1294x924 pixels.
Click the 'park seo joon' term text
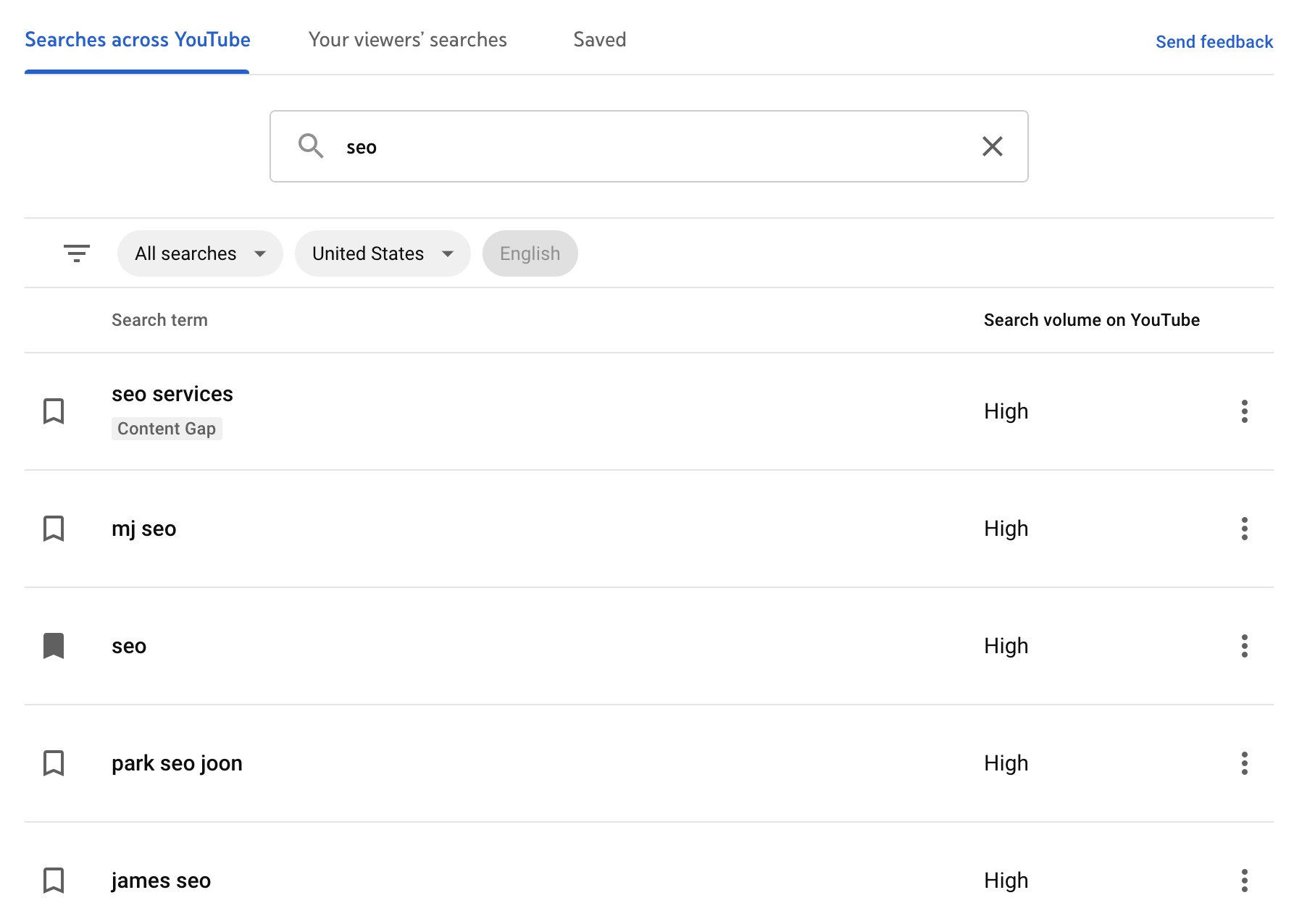177,763
